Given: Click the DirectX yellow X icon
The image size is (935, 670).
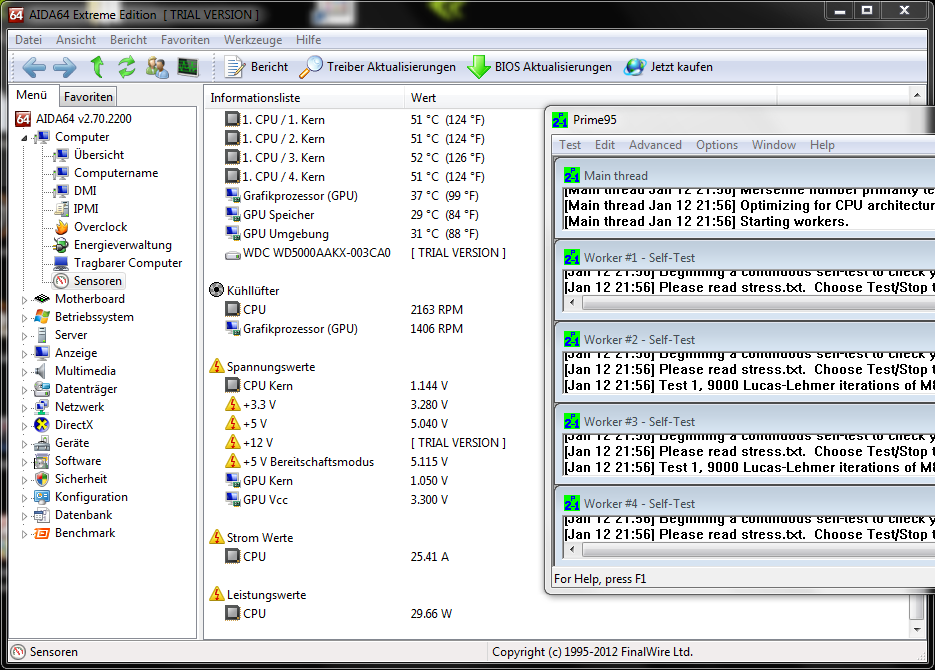Looking at the screenshot, I should click(42, 424).
